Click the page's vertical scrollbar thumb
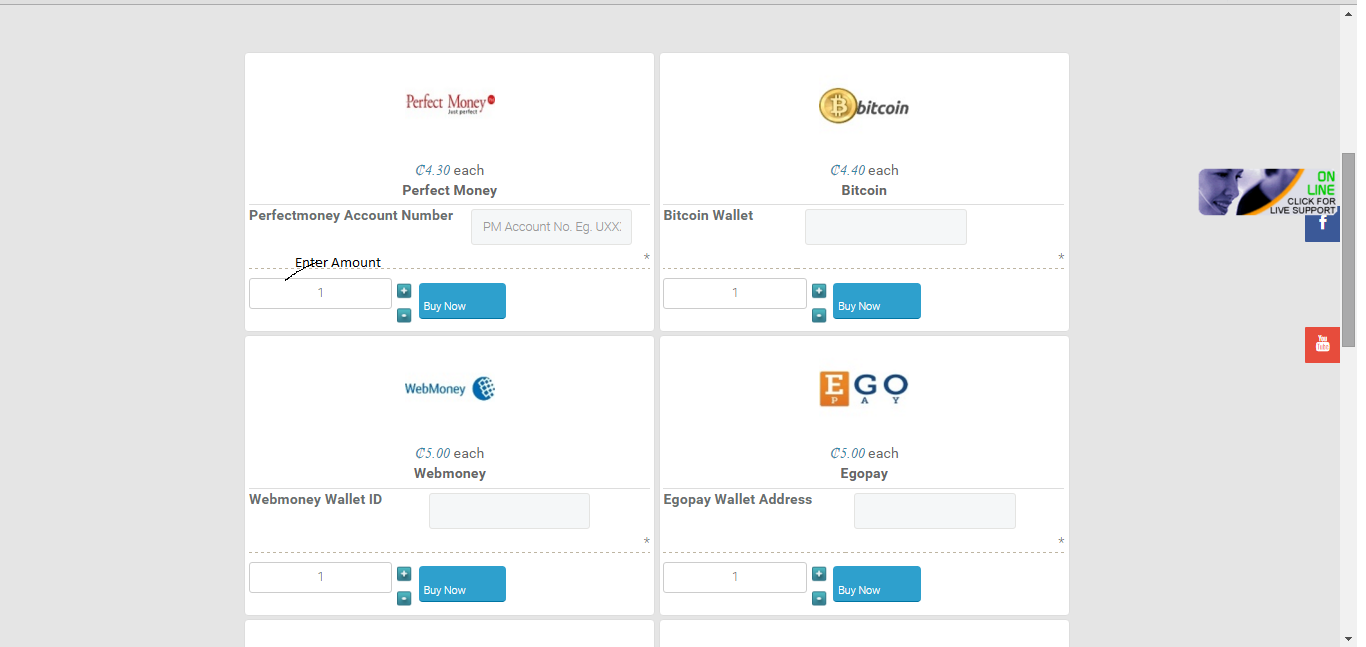This screenshot has height=647, width=1366. click(x=1348, y=250)
